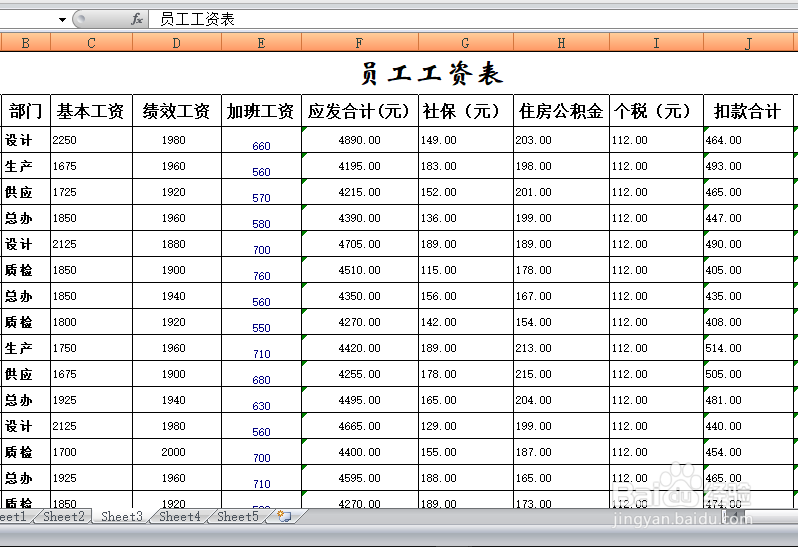
Task: Select column C header
Action: coord(92,43)
